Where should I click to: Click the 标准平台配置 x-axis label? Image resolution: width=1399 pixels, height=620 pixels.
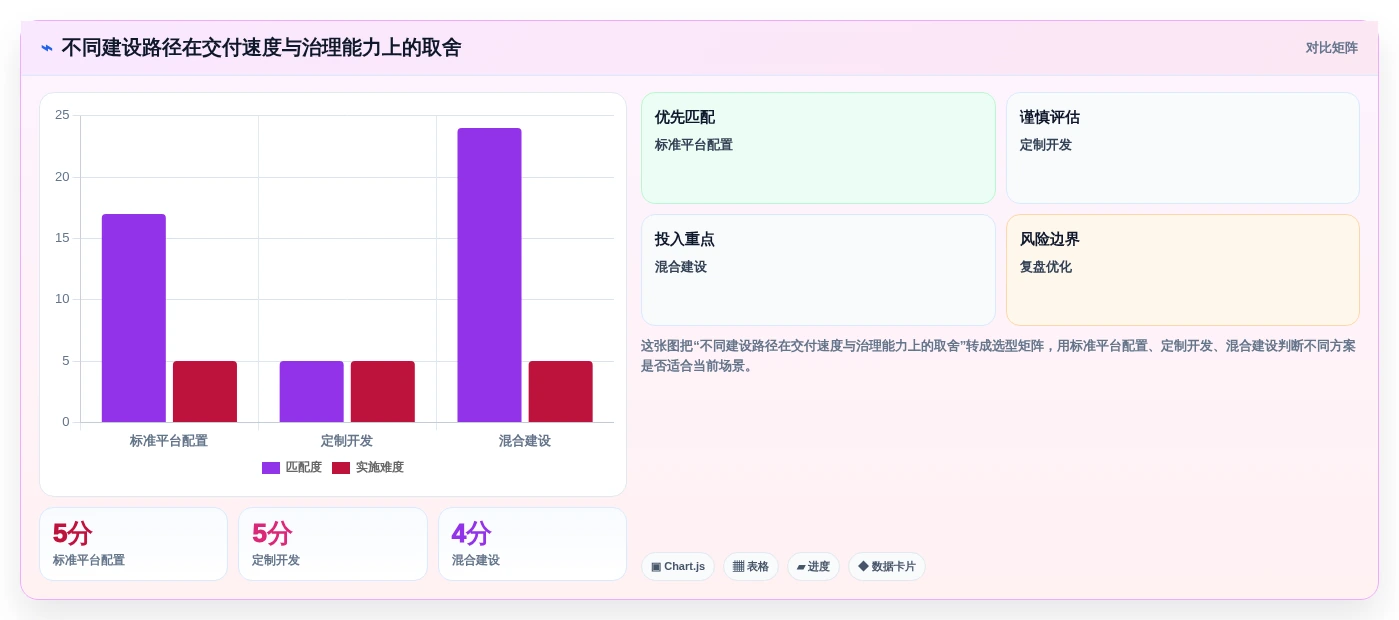(169, 441)
